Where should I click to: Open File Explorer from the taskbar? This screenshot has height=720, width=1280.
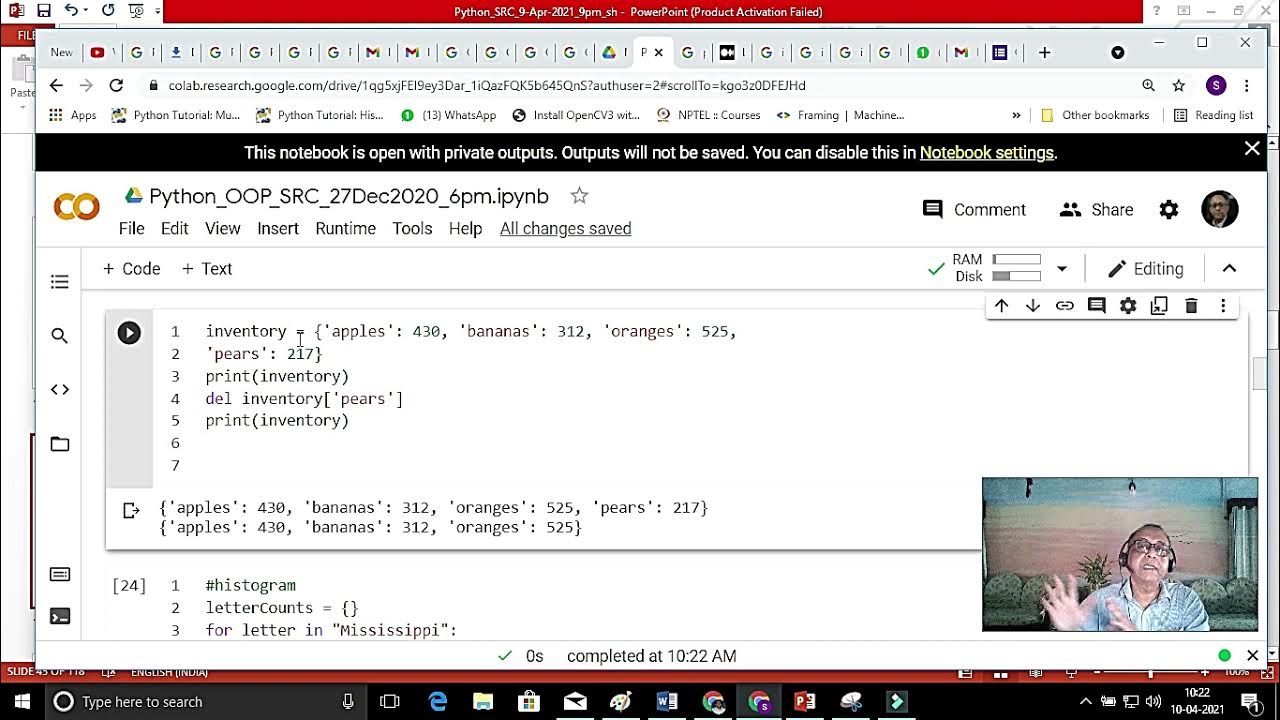tap(483, 702)
